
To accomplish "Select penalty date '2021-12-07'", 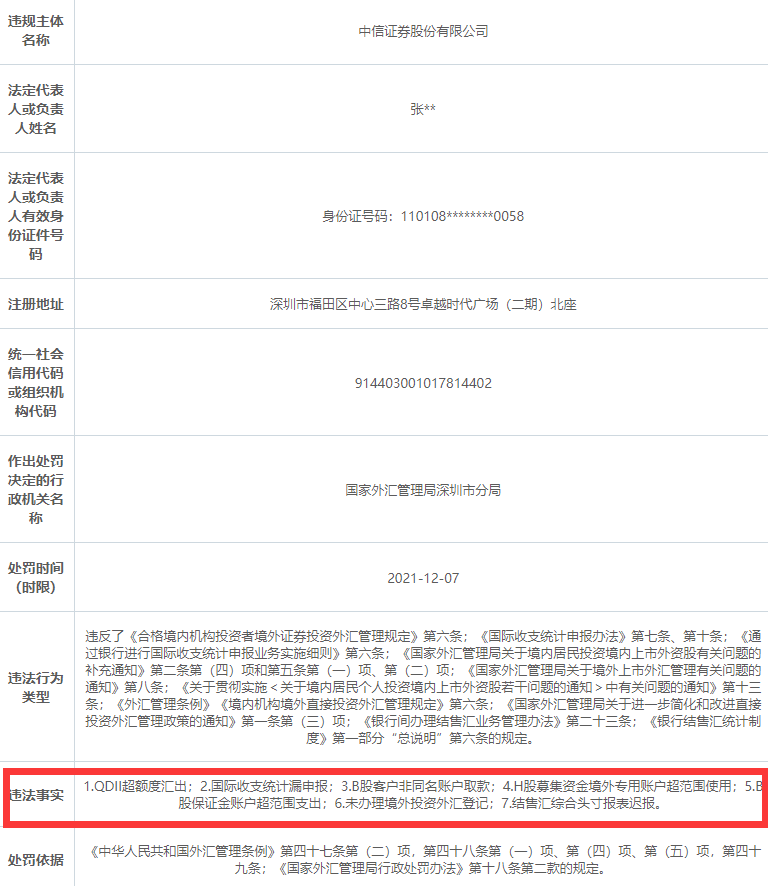I will pyautogui.click(x=423, y=578).
